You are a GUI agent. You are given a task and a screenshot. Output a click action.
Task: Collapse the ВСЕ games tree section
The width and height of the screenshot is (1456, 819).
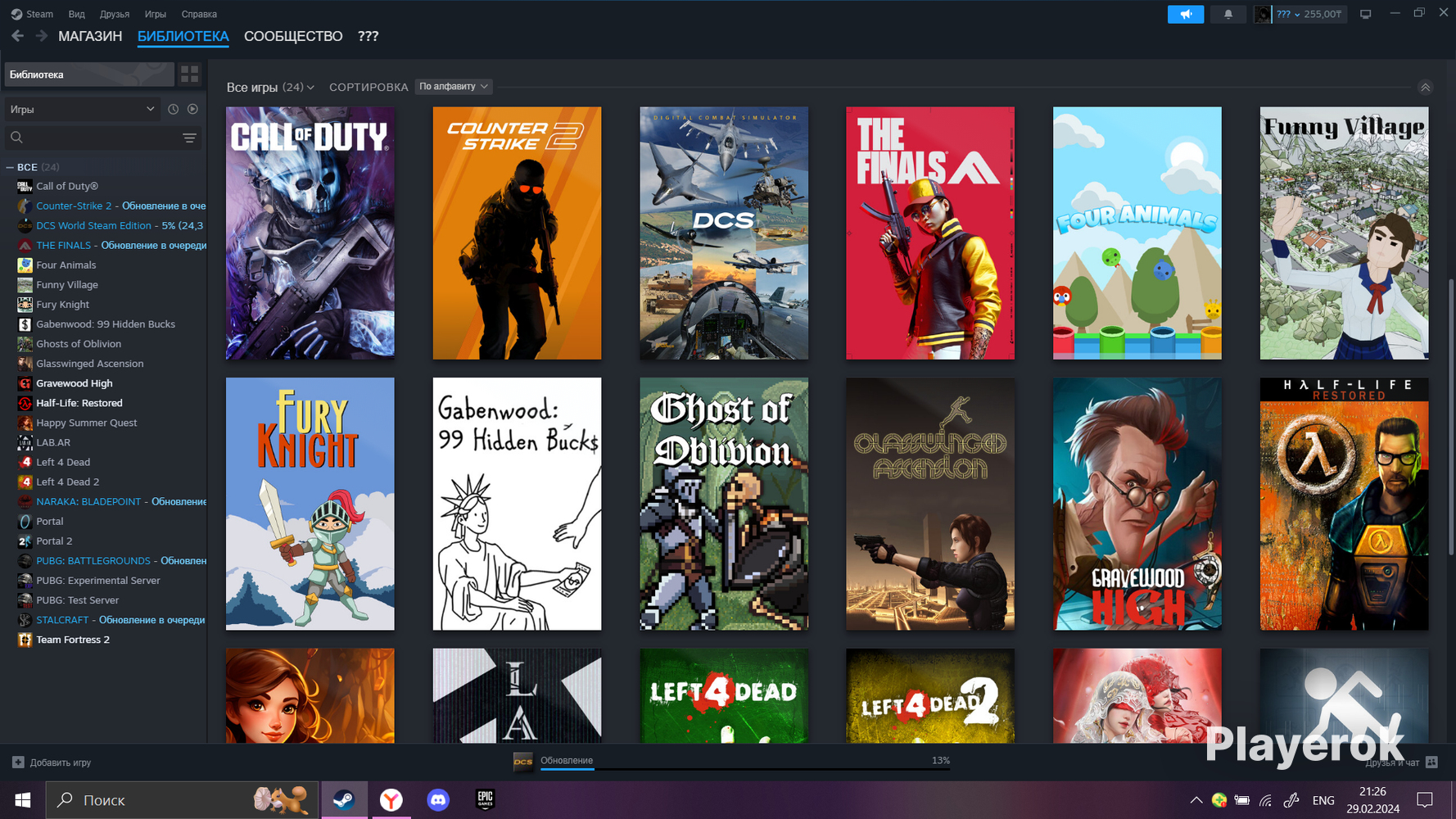(x=10, y=167)
